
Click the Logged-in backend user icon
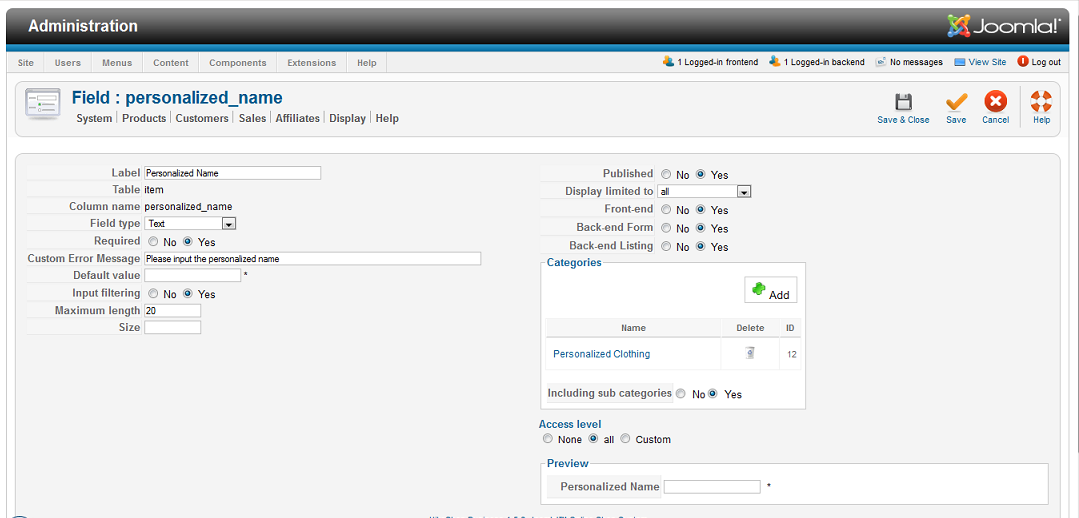pyautogui.click(x=775, y=61)
